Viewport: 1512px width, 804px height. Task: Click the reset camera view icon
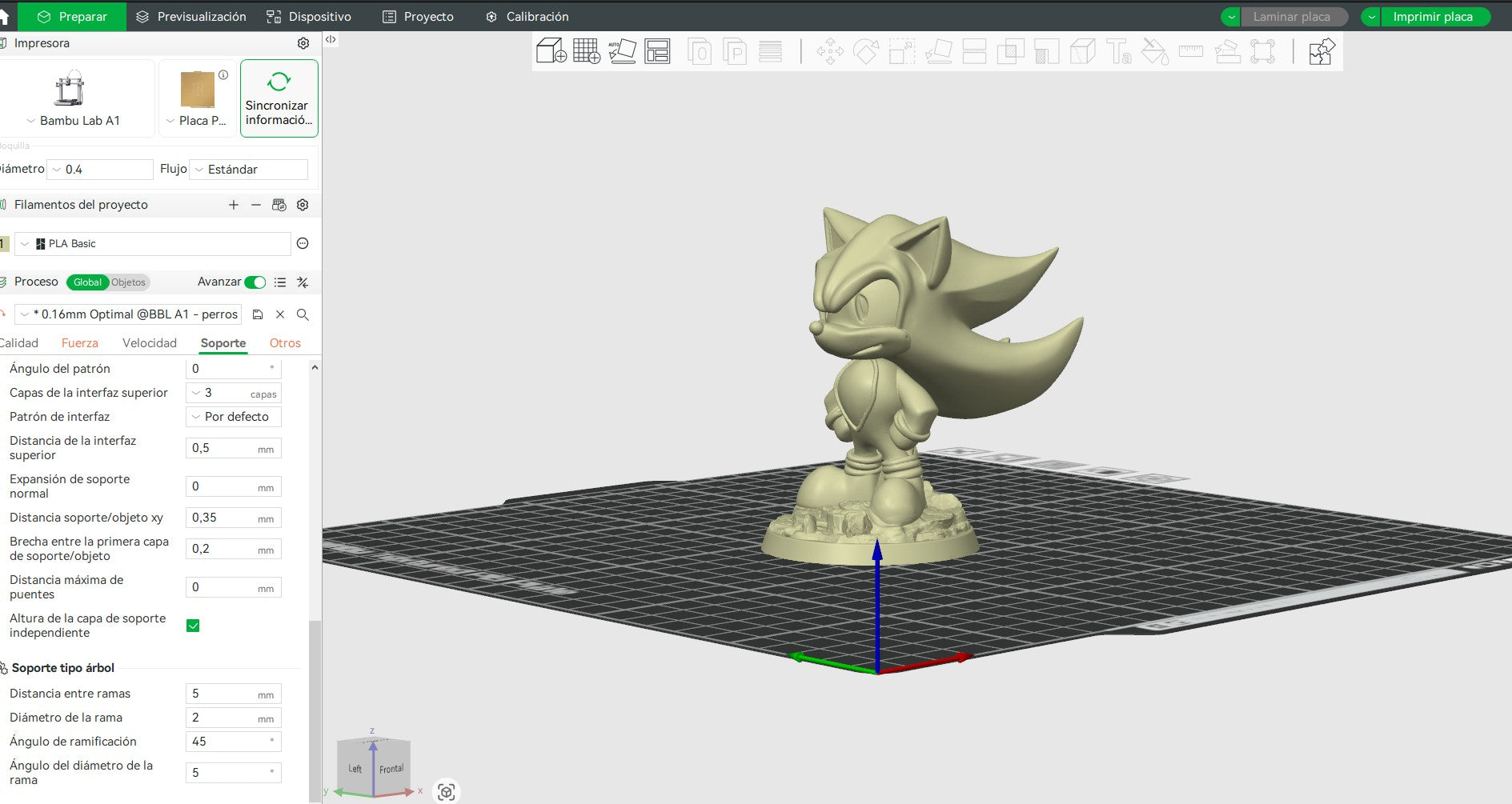pyautogui.click(x=447, y=792)
